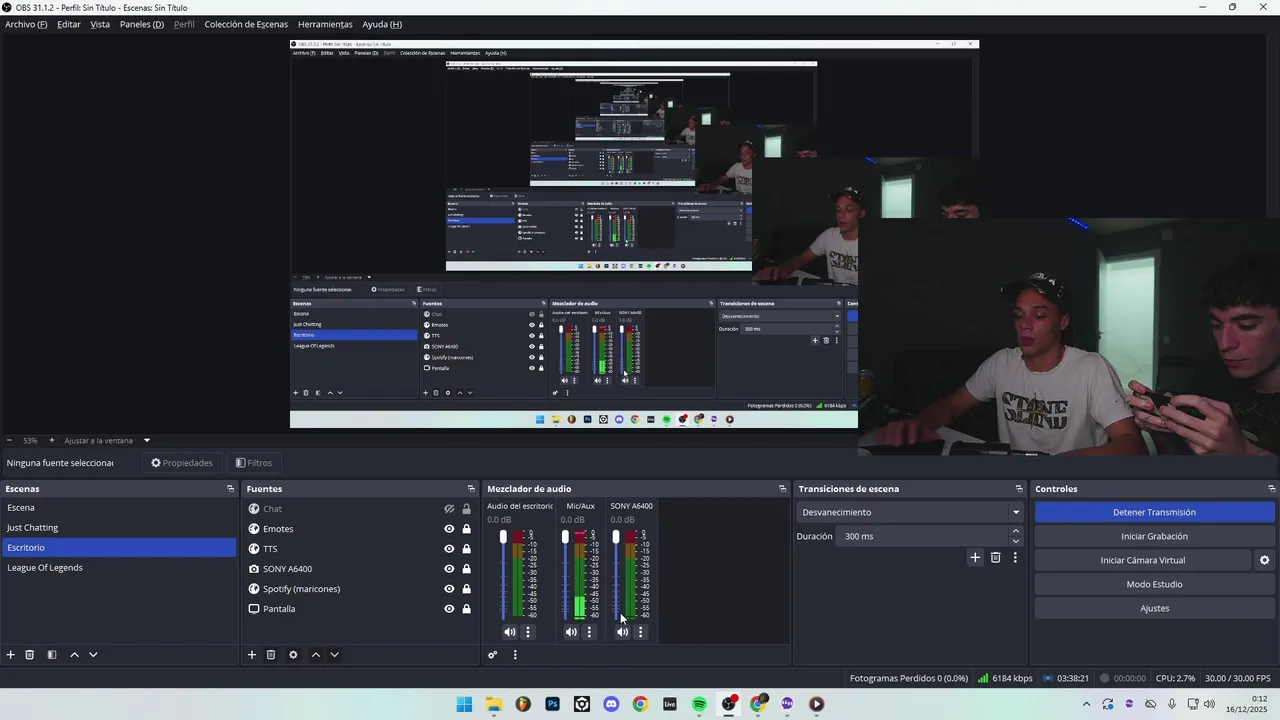This screenshot has height=720, width=1280.
Task: Open preview scaling dropdown arrow
Action: pyautogui.click(x=146, y=440)
